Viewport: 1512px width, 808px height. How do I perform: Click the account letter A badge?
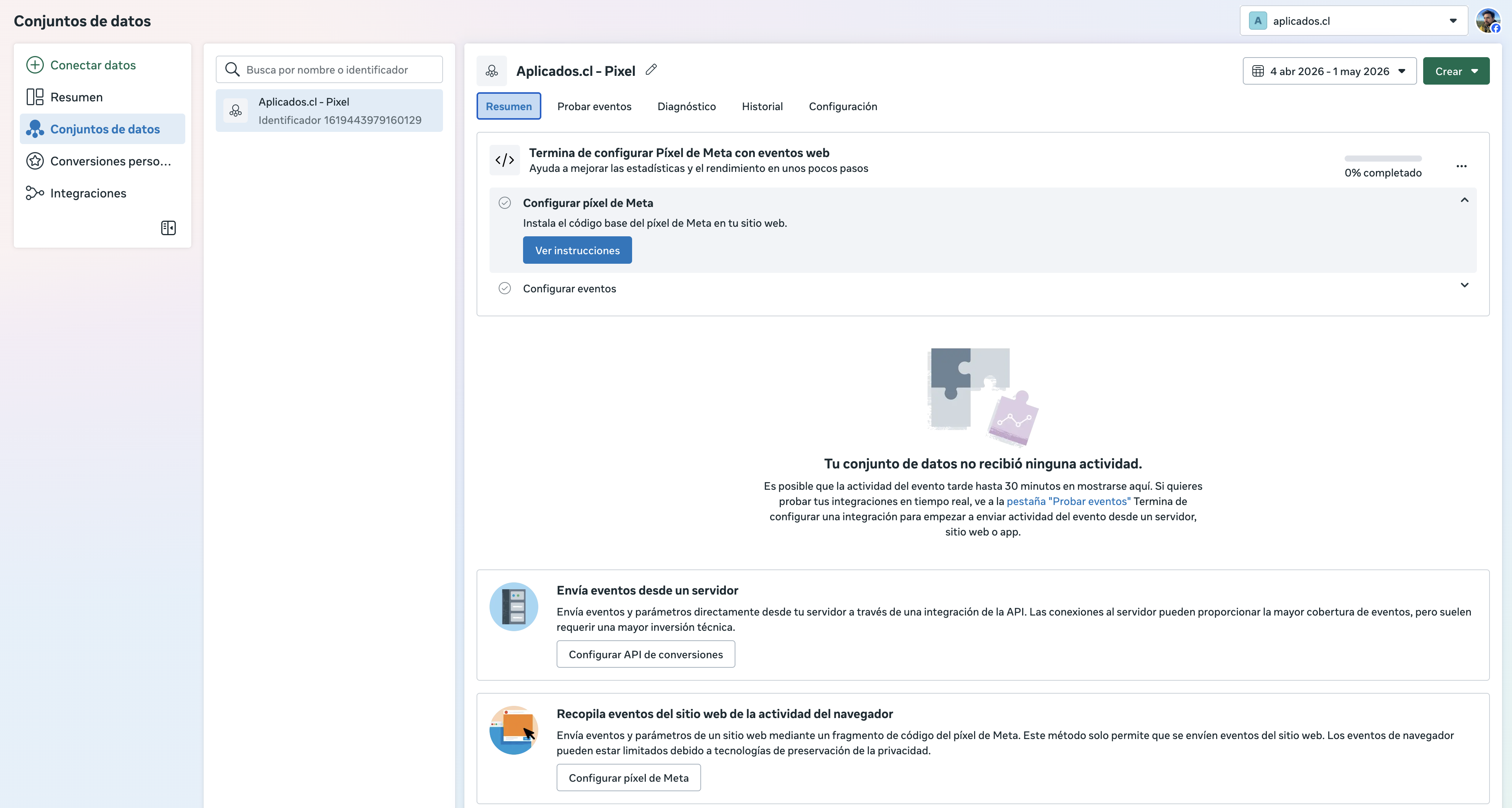(1258, 21)
